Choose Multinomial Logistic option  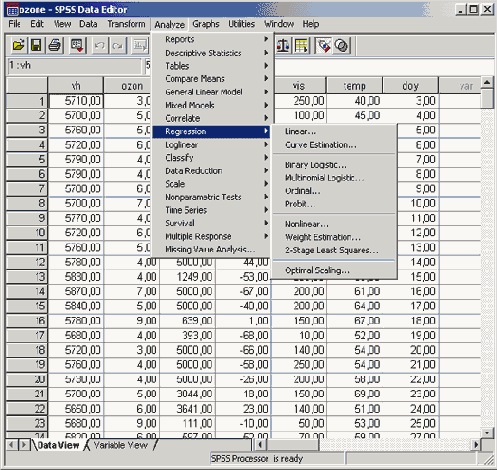pos(334,178)
